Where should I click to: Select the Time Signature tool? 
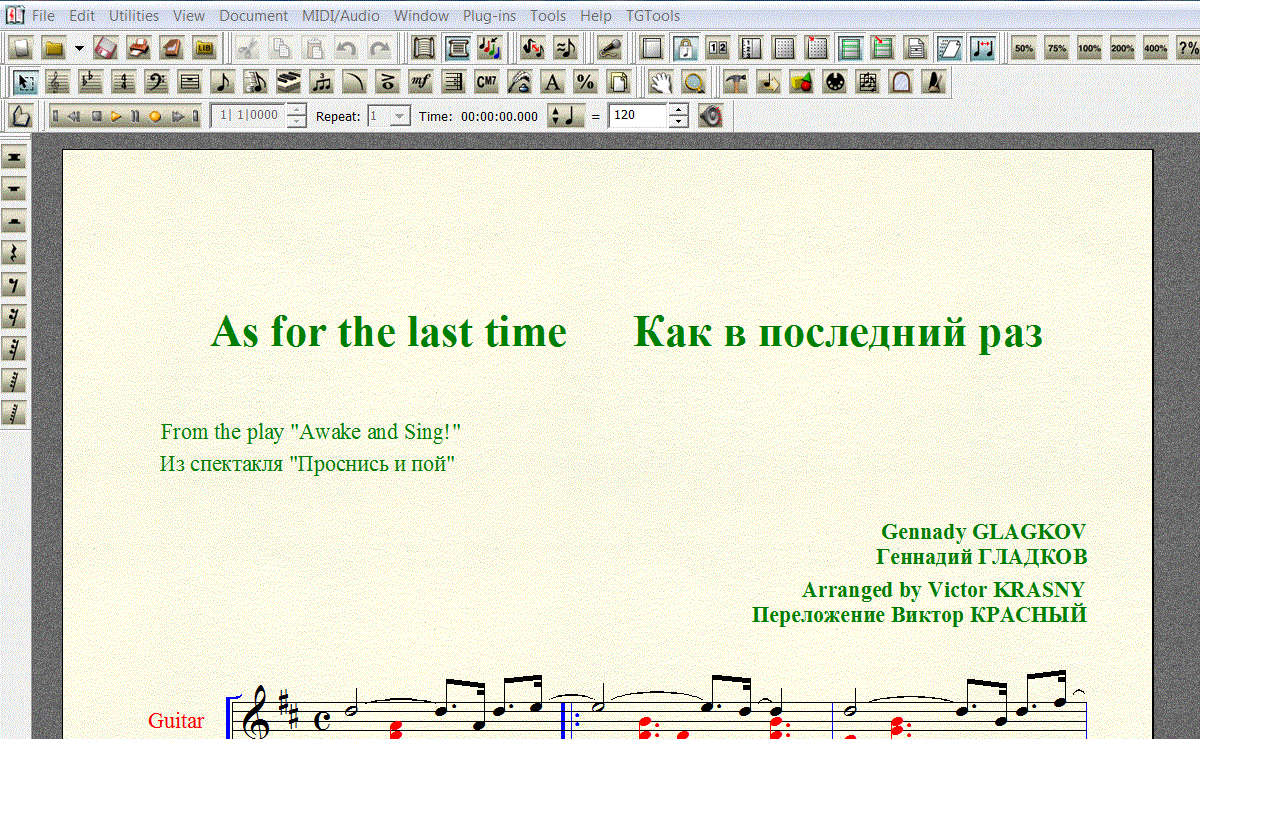point(123,82)
